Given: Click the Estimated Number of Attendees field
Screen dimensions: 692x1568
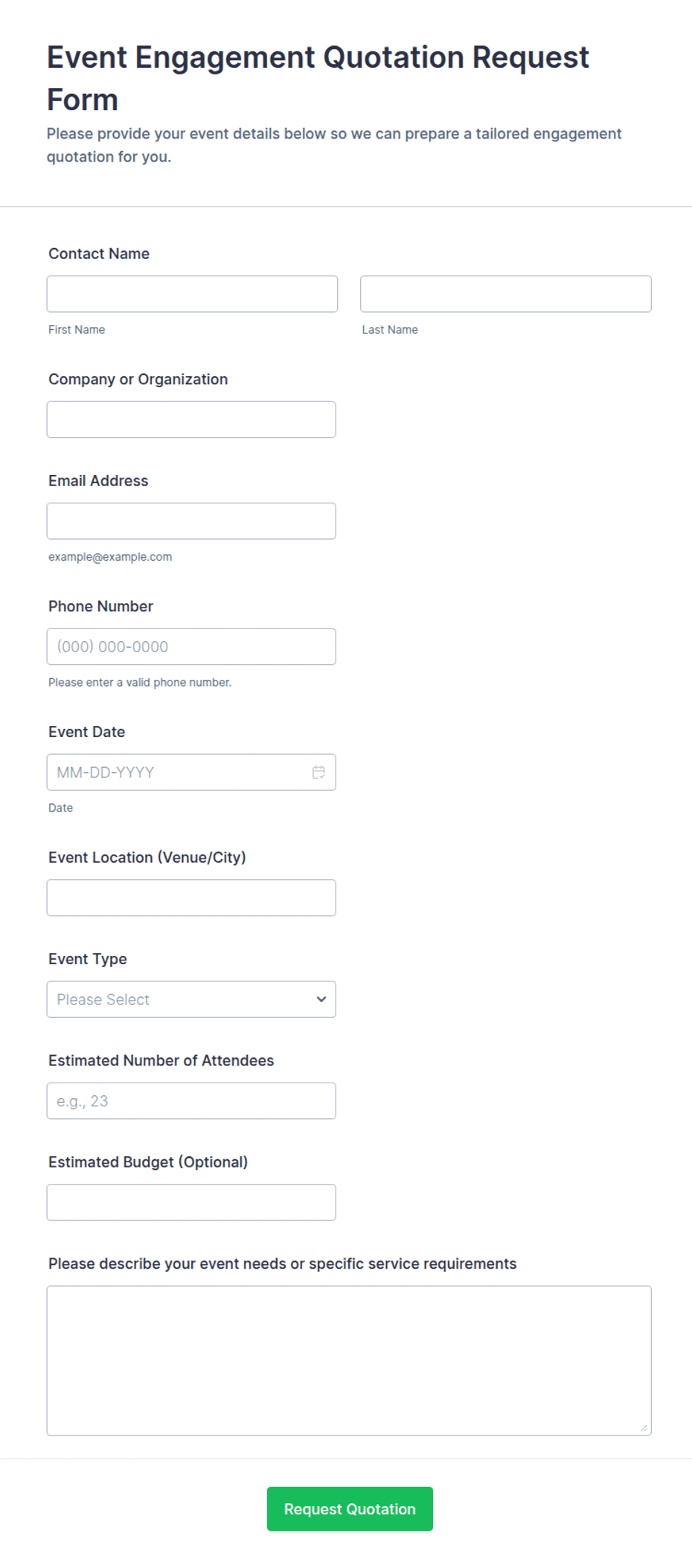Looking at the screenshot, I should 191,1100.
